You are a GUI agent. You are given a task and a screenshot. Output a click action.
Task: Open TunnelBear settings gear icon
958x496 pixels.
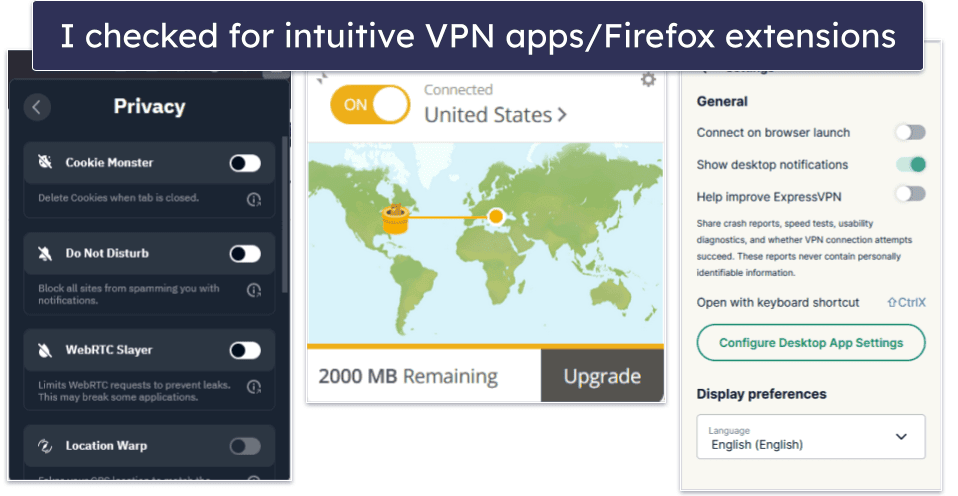click(648, 80)
